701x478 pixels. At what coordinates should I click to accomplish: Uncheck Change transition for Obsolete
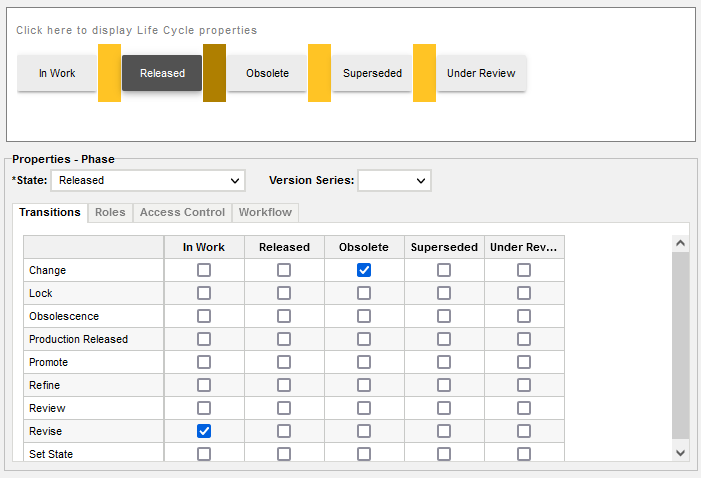(364, 270)
